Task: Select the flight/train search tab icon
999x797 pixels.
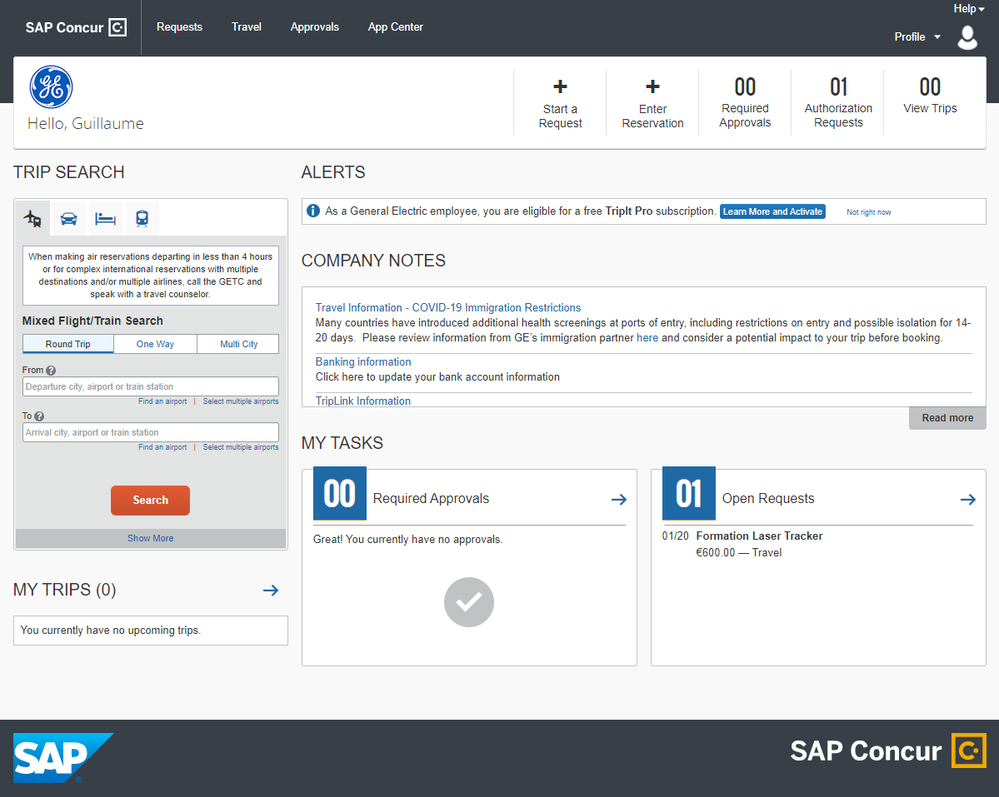Action: 32,219
